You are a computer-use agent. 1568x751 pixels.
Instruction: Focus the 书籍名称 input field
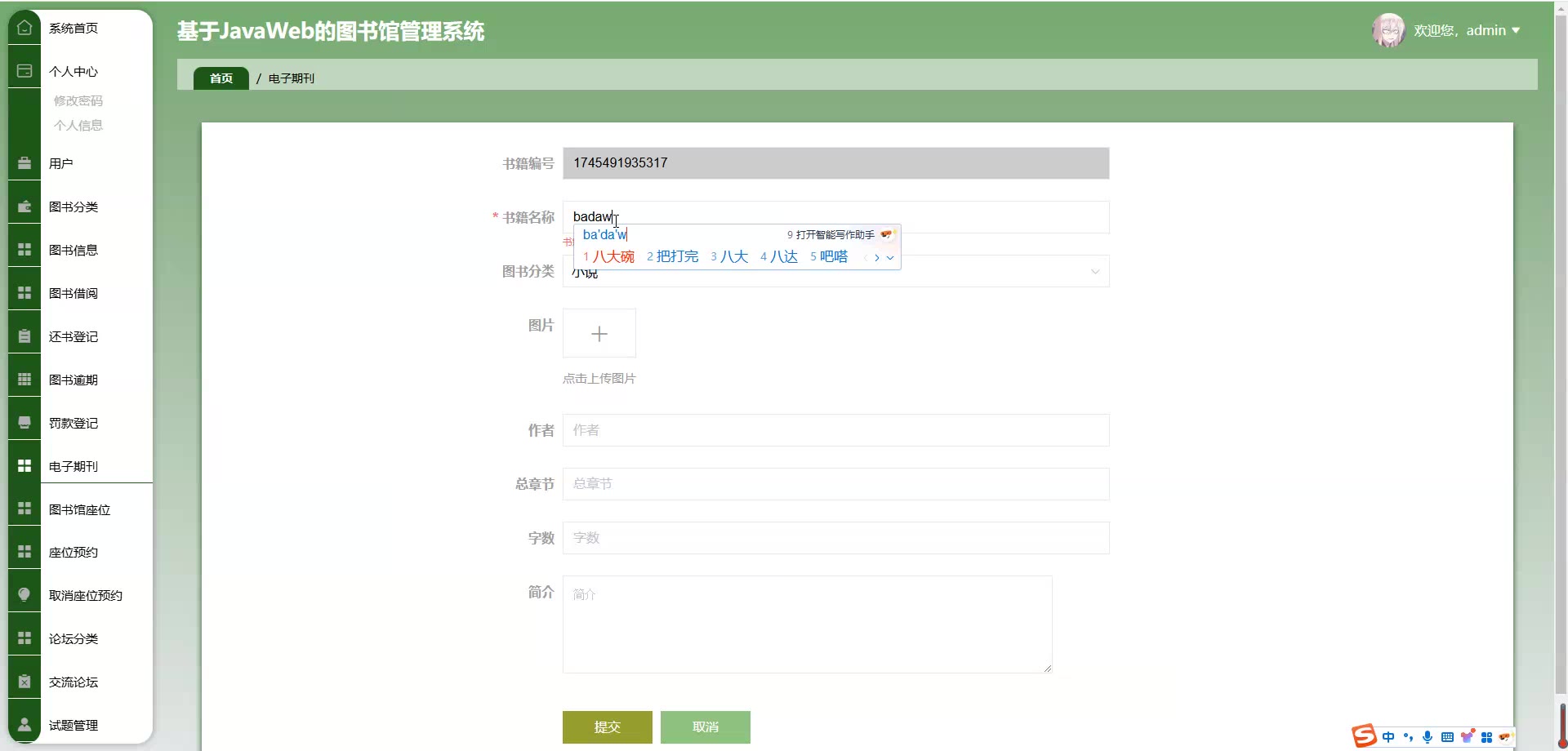point(835,217)
